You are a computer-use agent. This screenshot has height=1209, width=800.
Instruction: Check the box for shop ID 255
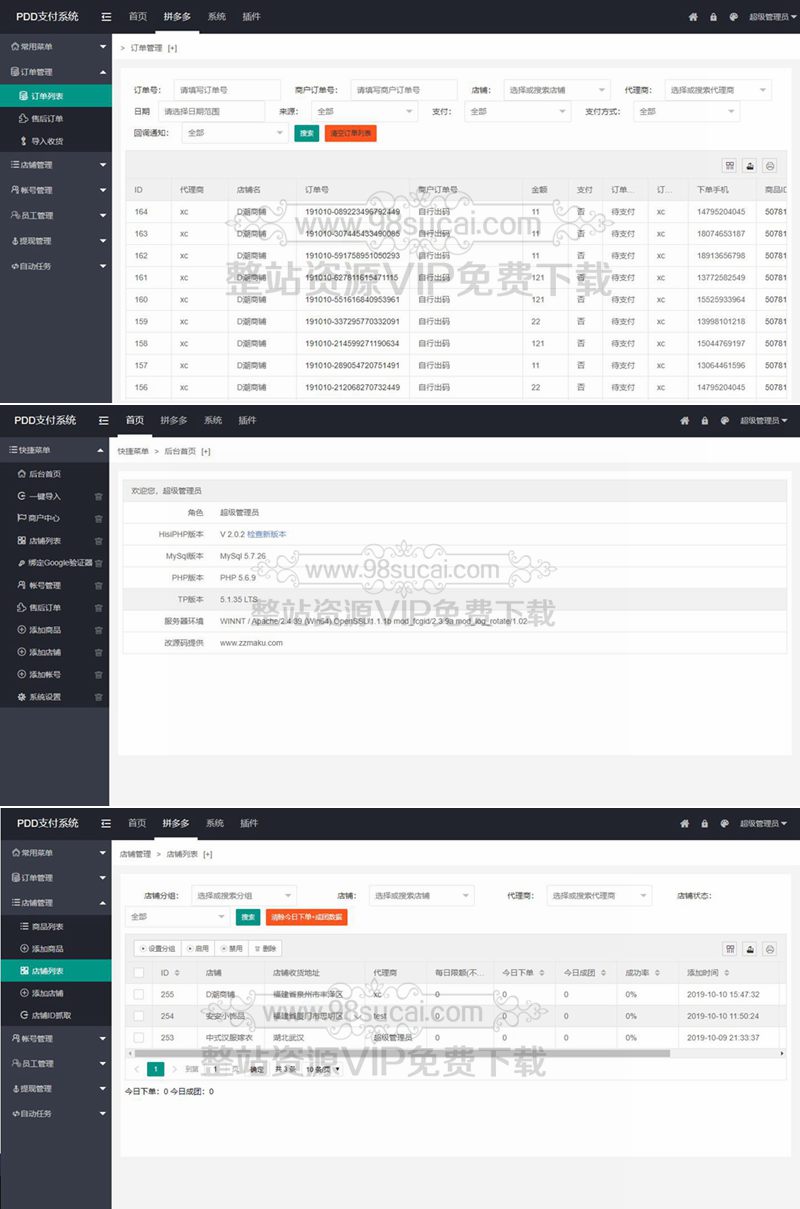pos(139,994)
